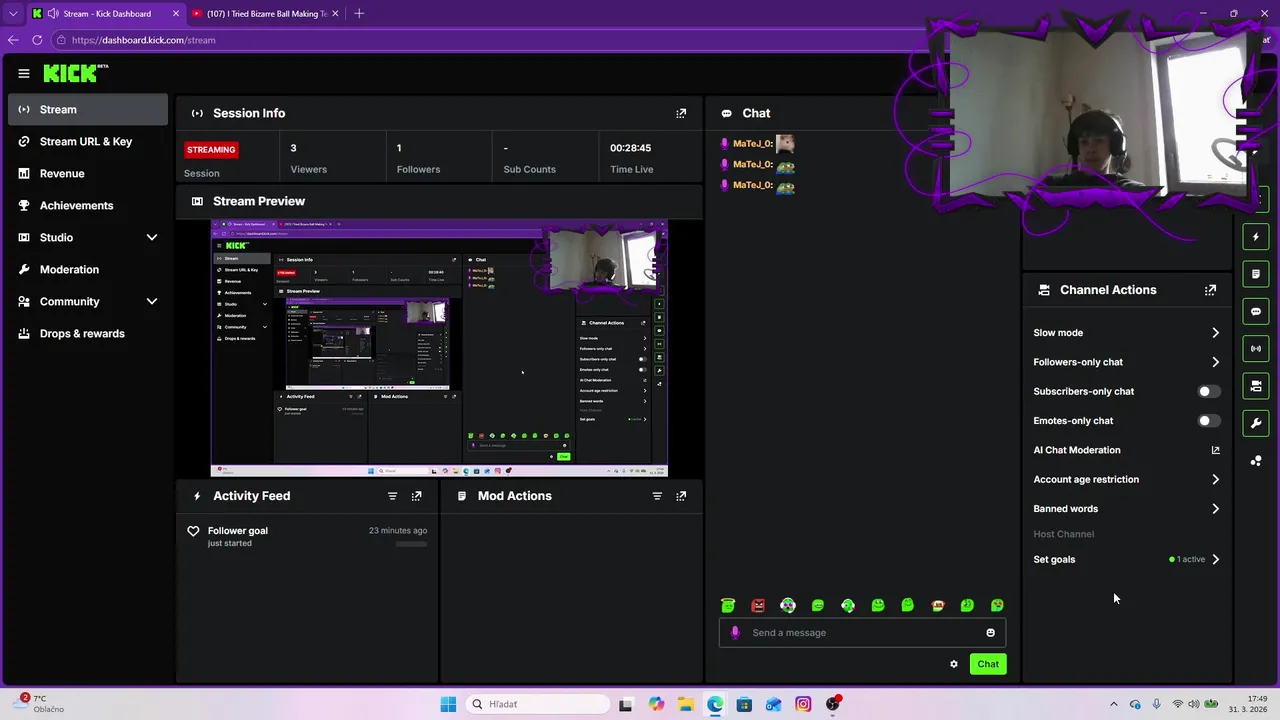The width and height of the screenshot is (1280, 720).
Task: Expand Account age restriction settings
Action: pos(1215,479)
